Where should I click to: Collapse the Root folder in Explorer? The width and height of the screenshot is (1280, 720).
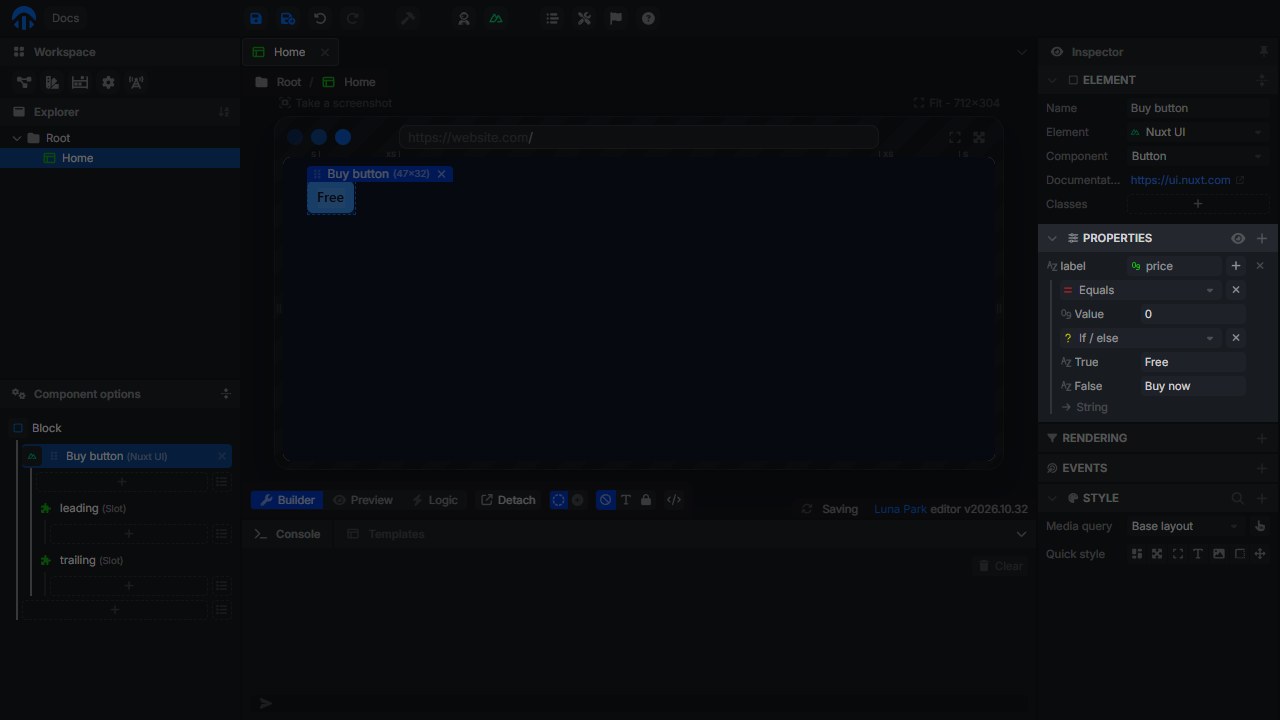point(17,138)
